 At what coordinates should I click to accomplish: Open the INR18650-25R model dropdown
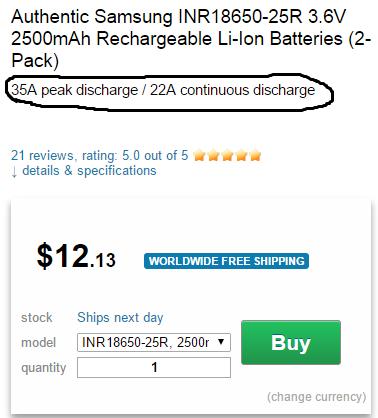(x=154, y=342)
